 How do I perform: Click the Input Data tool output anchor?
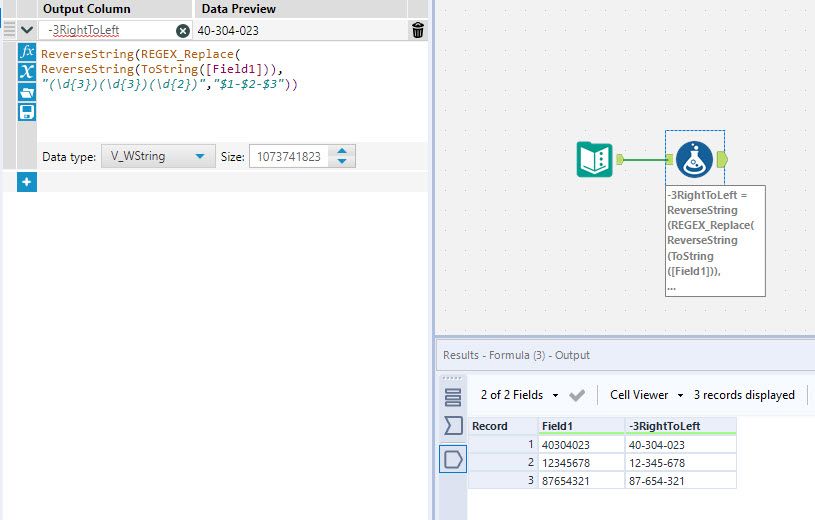[620, 159]
